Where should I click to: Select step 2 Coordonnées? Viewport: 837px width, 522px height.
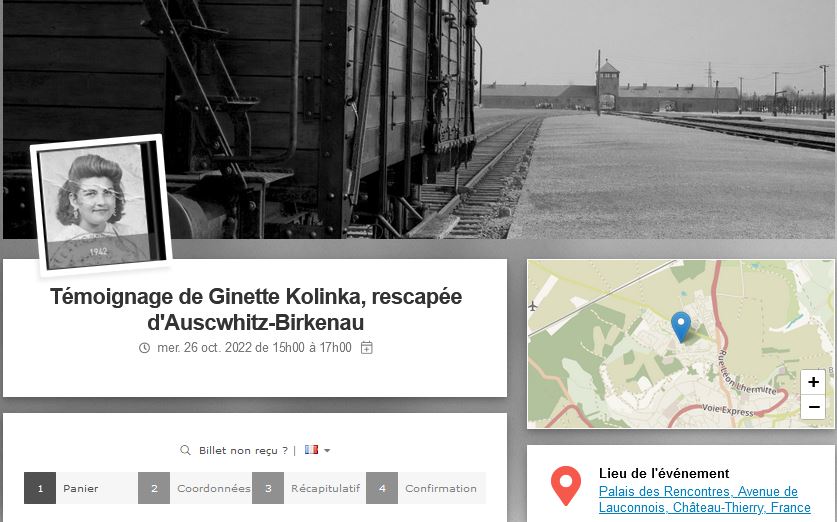[194, 488]
